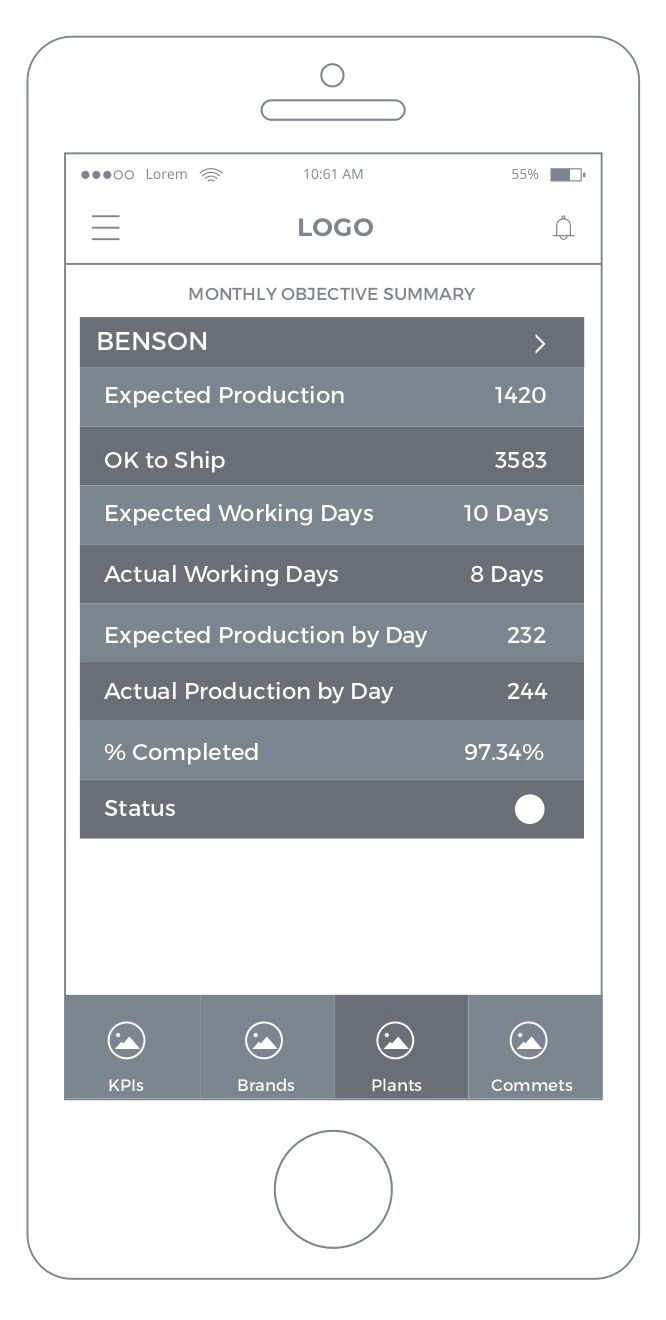Tap the battery indicator icon
This screenshot has width=666, height=1320.
[x=567, y=174]
